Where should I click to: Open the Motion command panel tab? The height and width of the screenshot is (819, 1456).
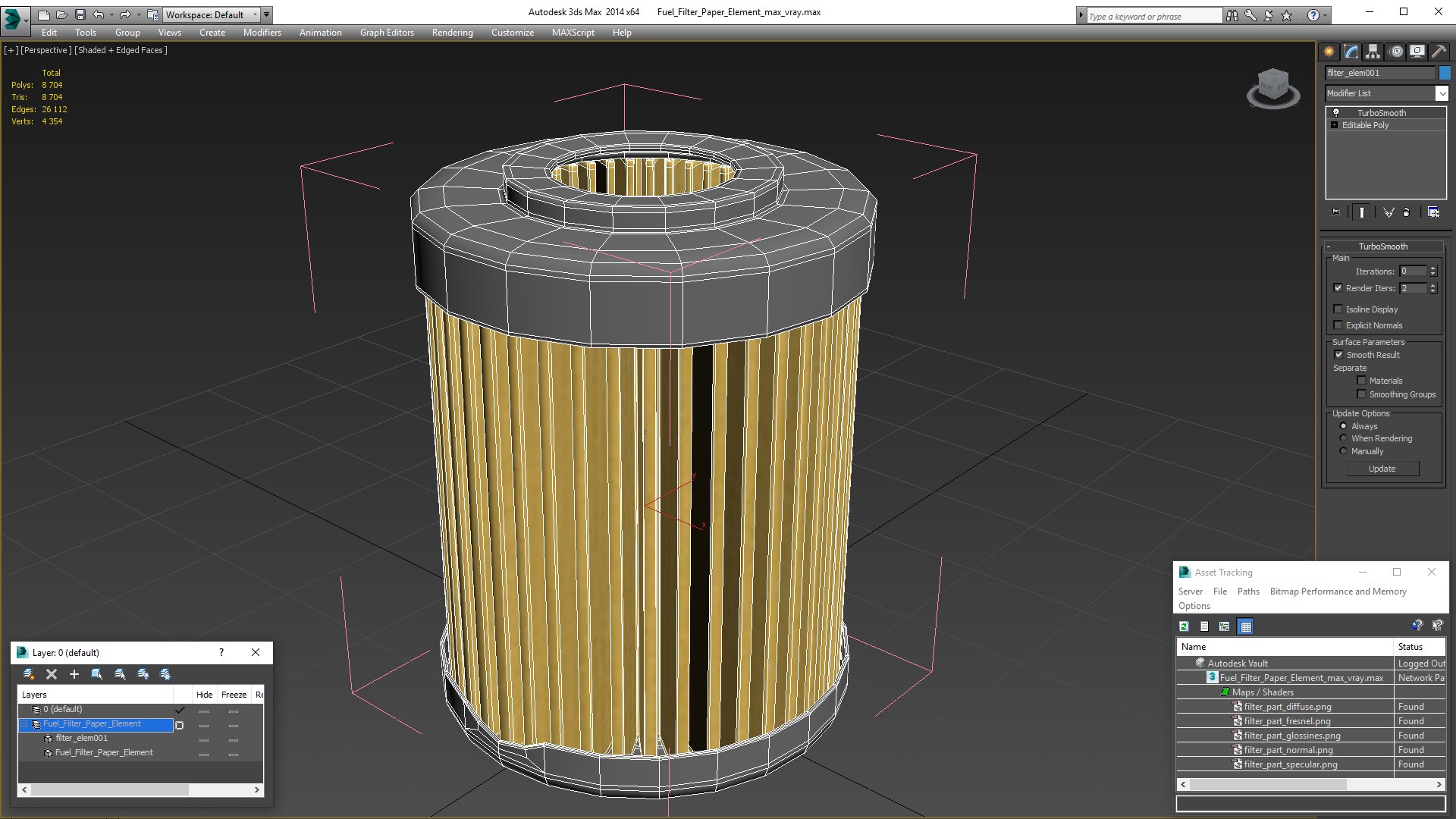click(x=1395, y=52)
